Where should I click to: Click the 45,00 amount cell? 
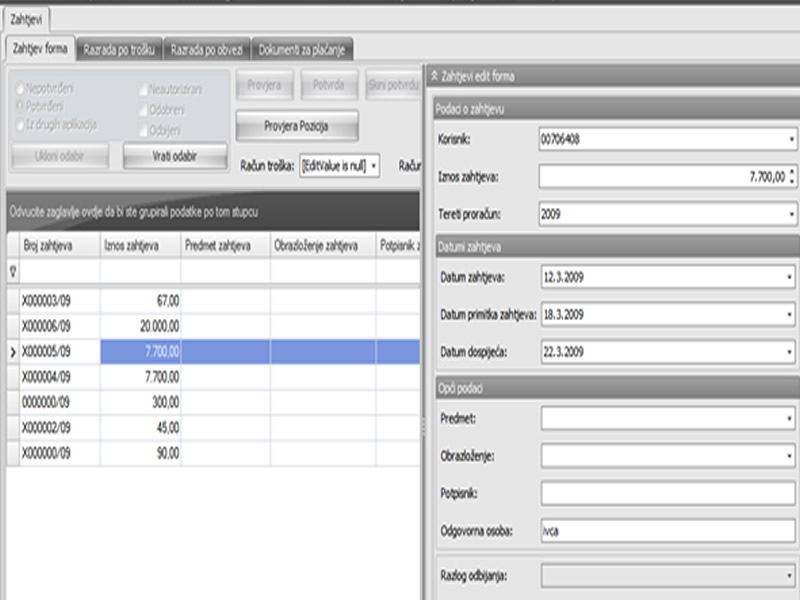140,428
